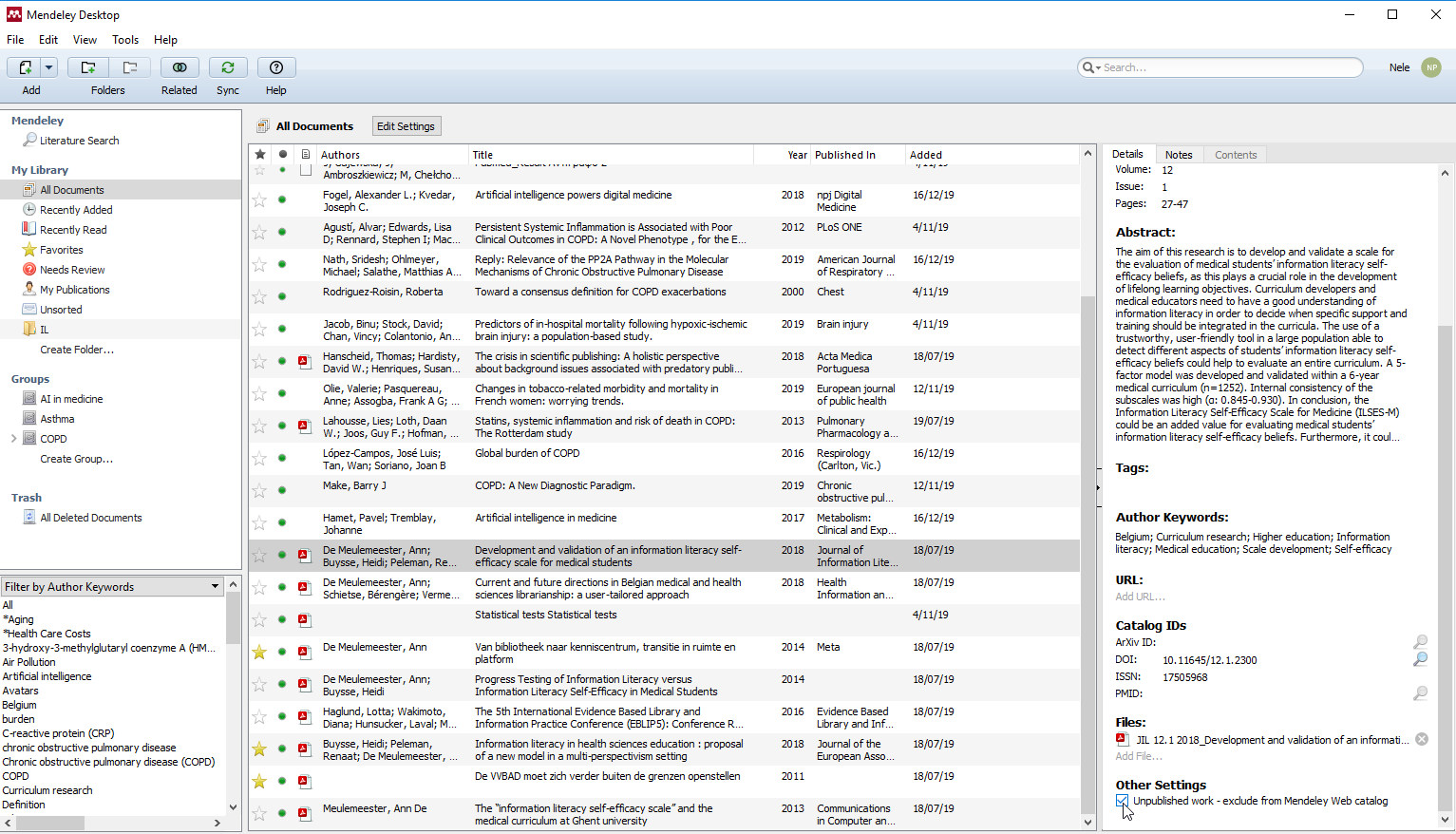The height and width of the screenshot is (834, 1456).
Task: Remove the attached PDF file
Action: point(1421,739)
